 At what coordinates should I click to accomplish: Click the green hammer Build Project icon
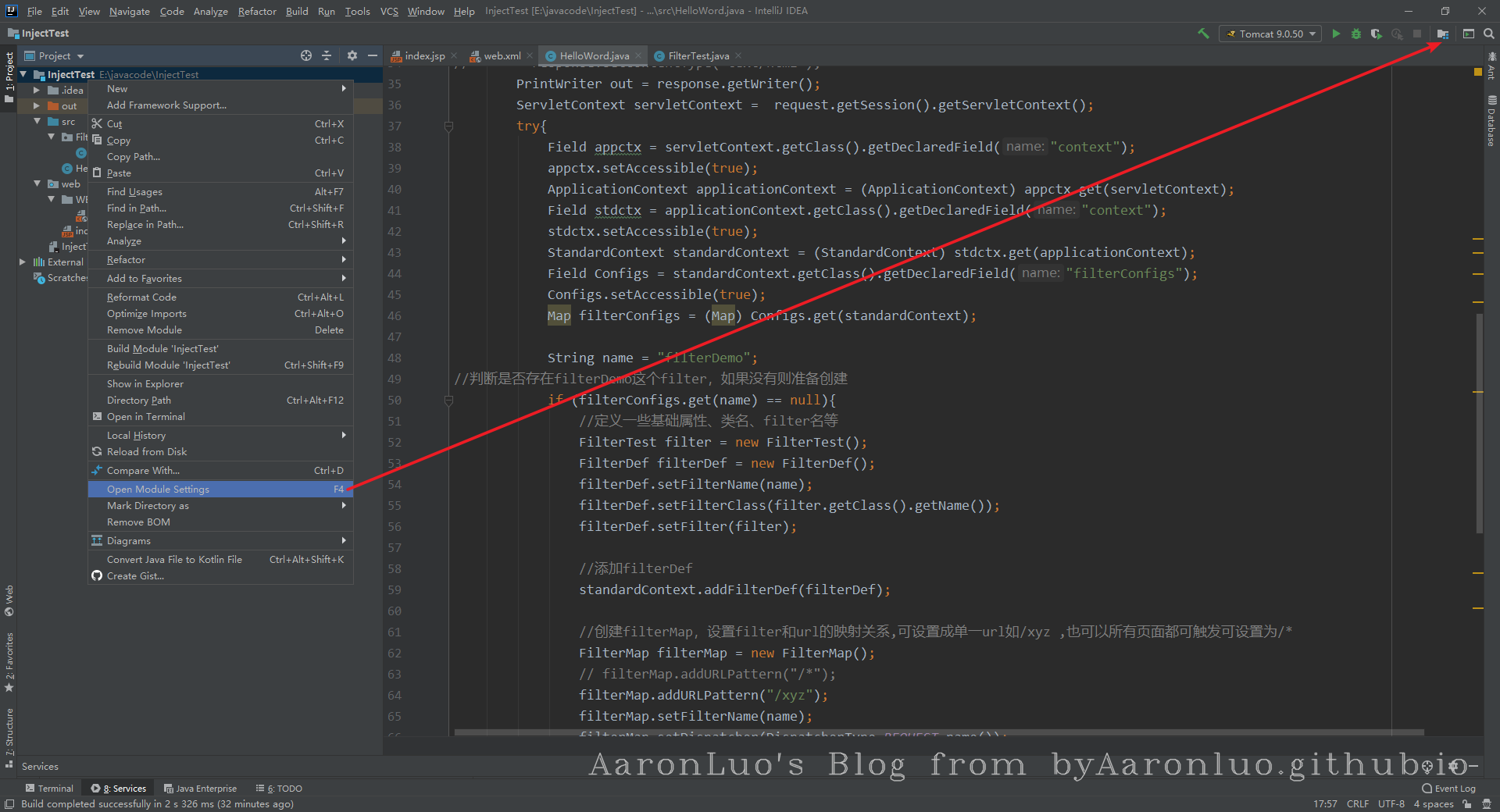tap(1203, 34)
